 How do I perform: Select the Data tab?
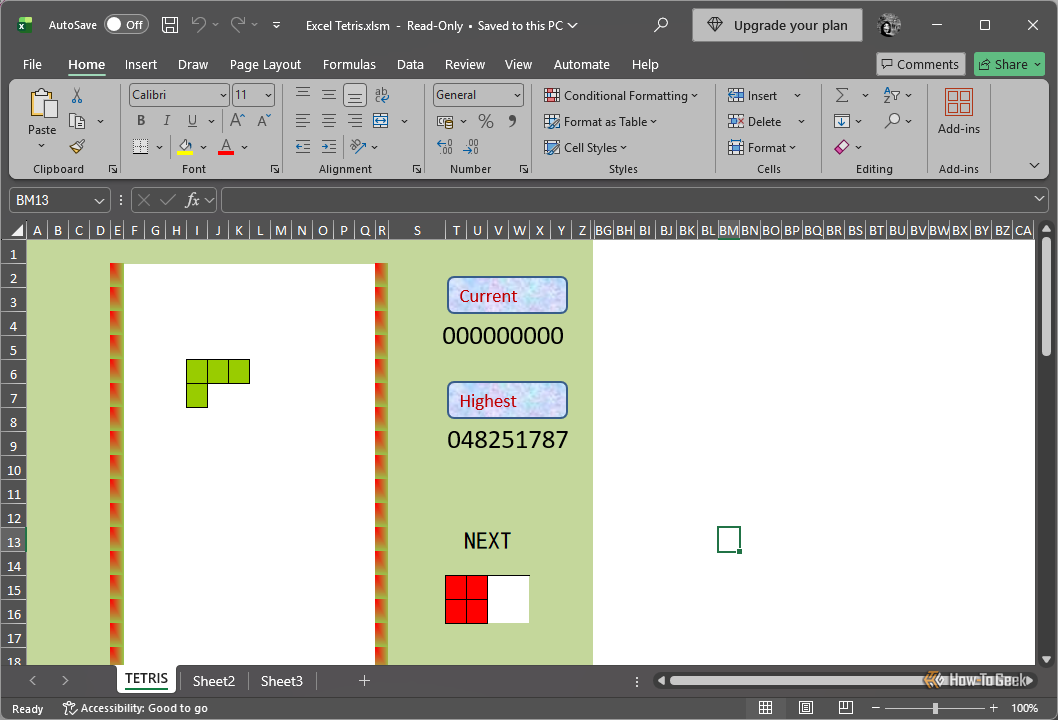pos(410,64)
